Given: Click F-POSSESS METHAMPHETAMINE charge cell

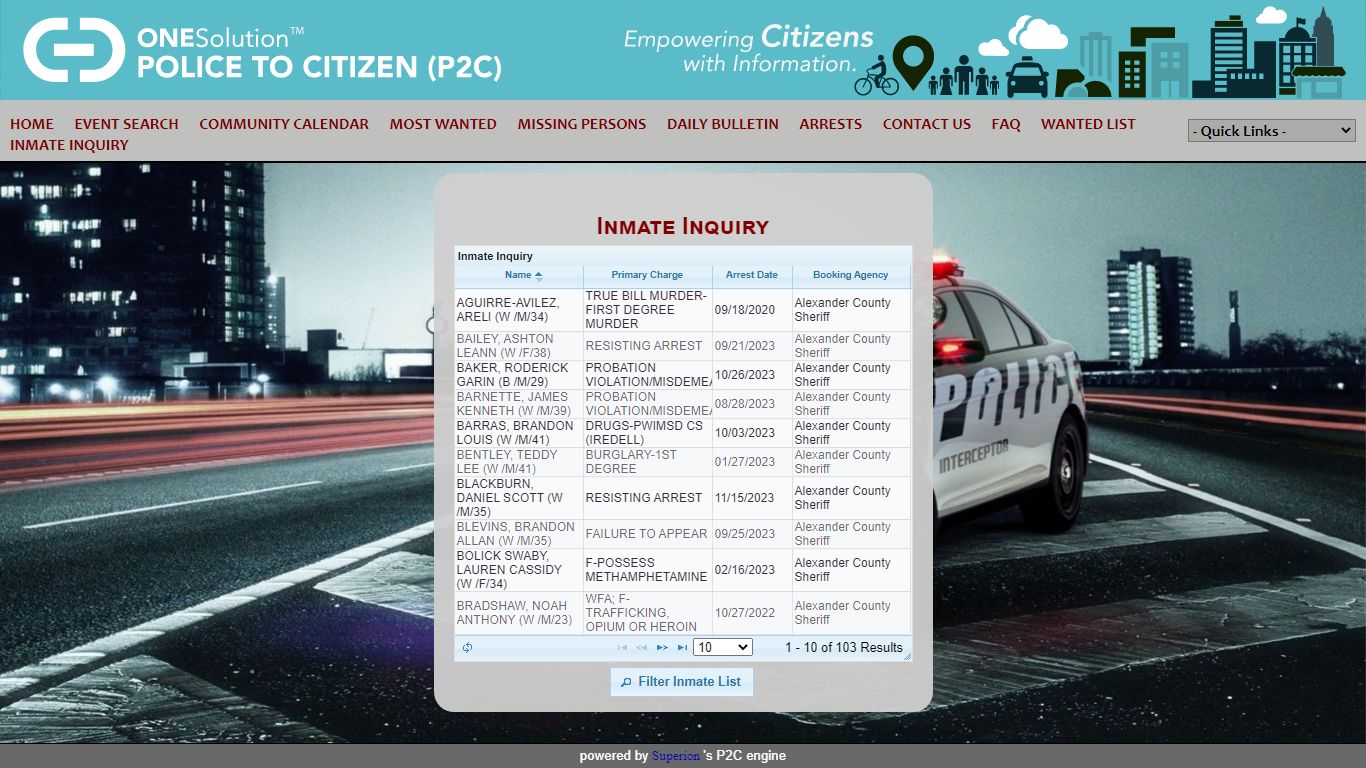Looking at the screenshot, I should (x=647, y=570).
